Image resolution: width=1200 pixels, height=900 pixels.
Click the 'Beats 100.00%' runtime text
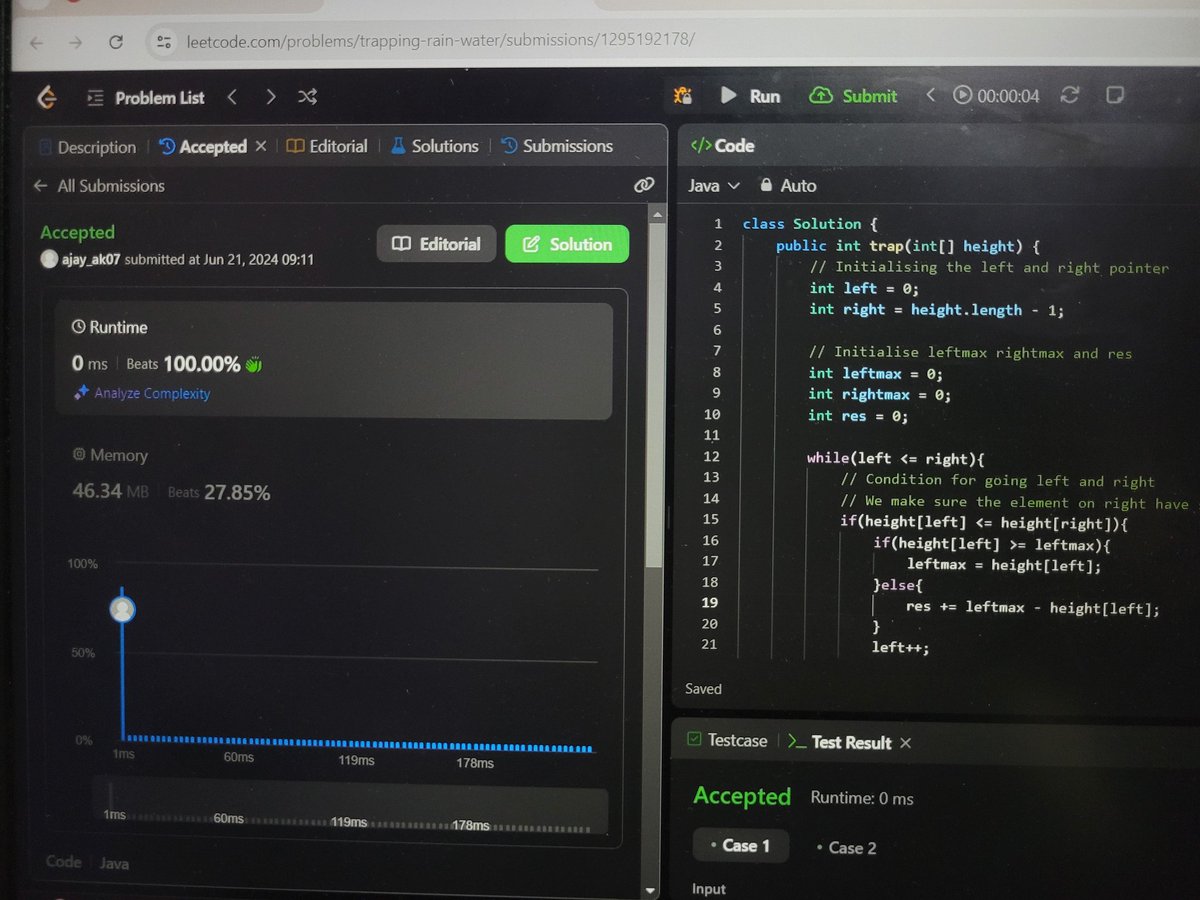tap(183, 365)
